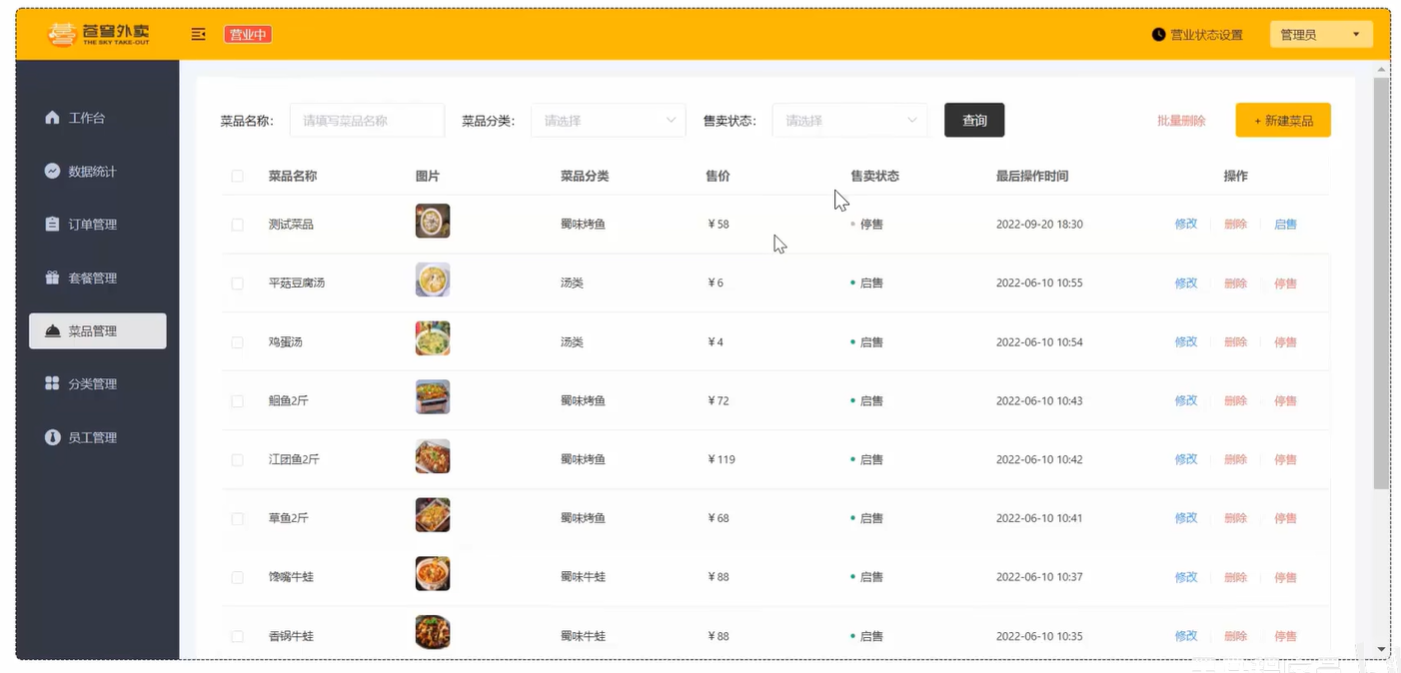Click the 菜品名称 search input field

pos(367,121)
